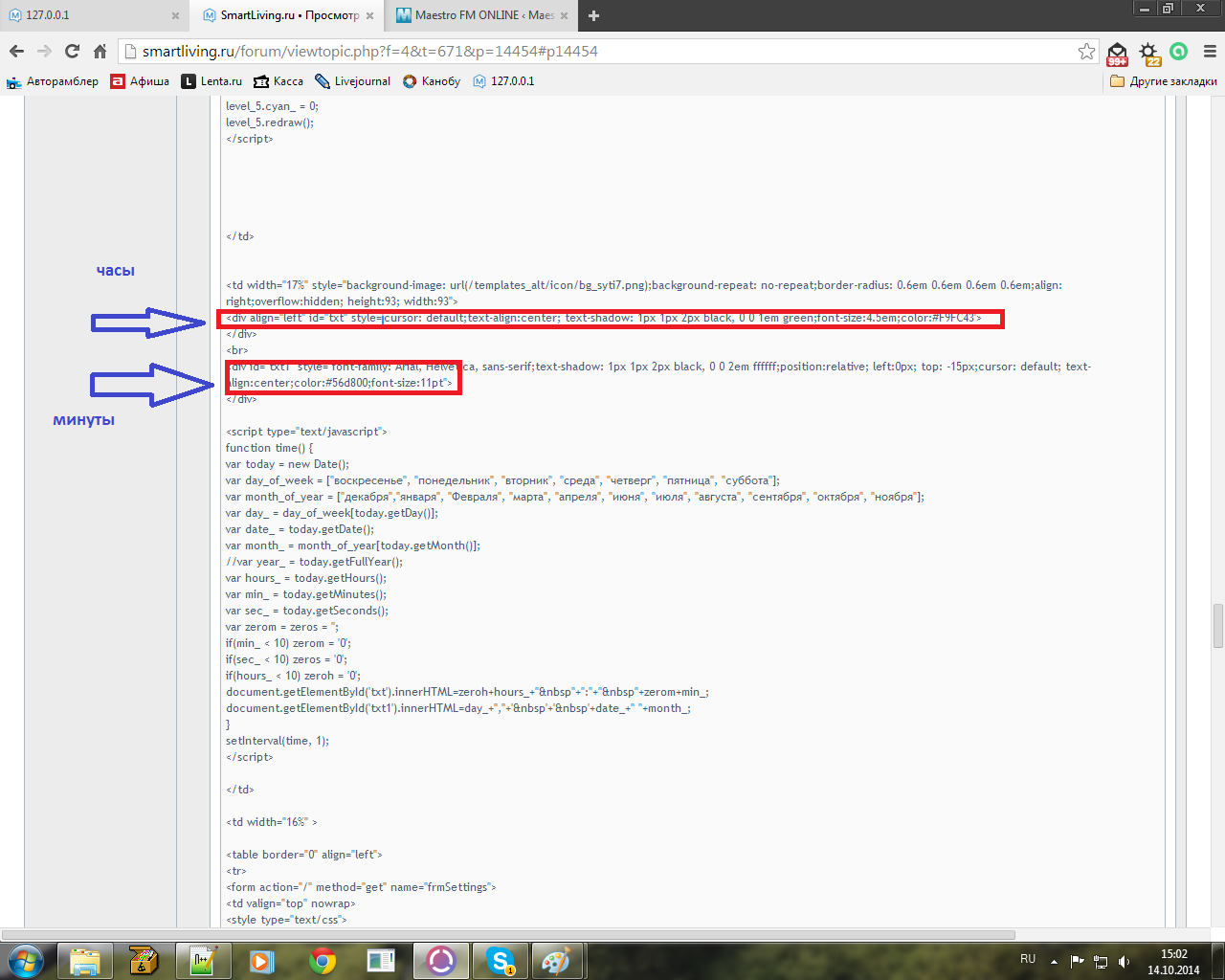Open a new browser tab

[x=593, y=15]
